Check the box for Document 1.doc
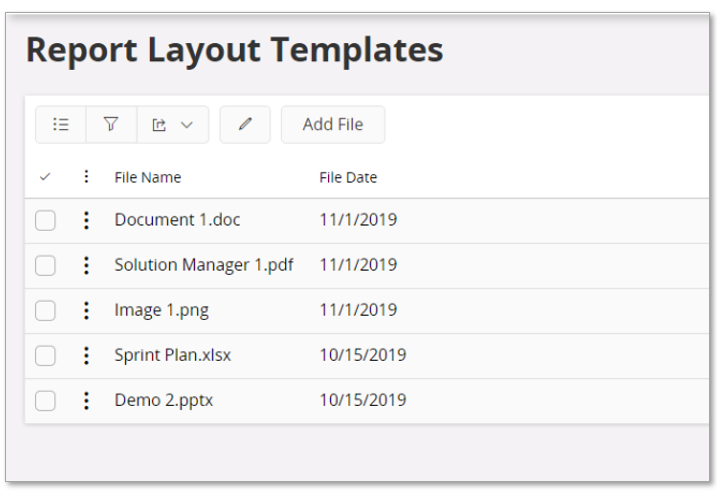The width and height of the screenshot is (717, 491). (45, 220)
